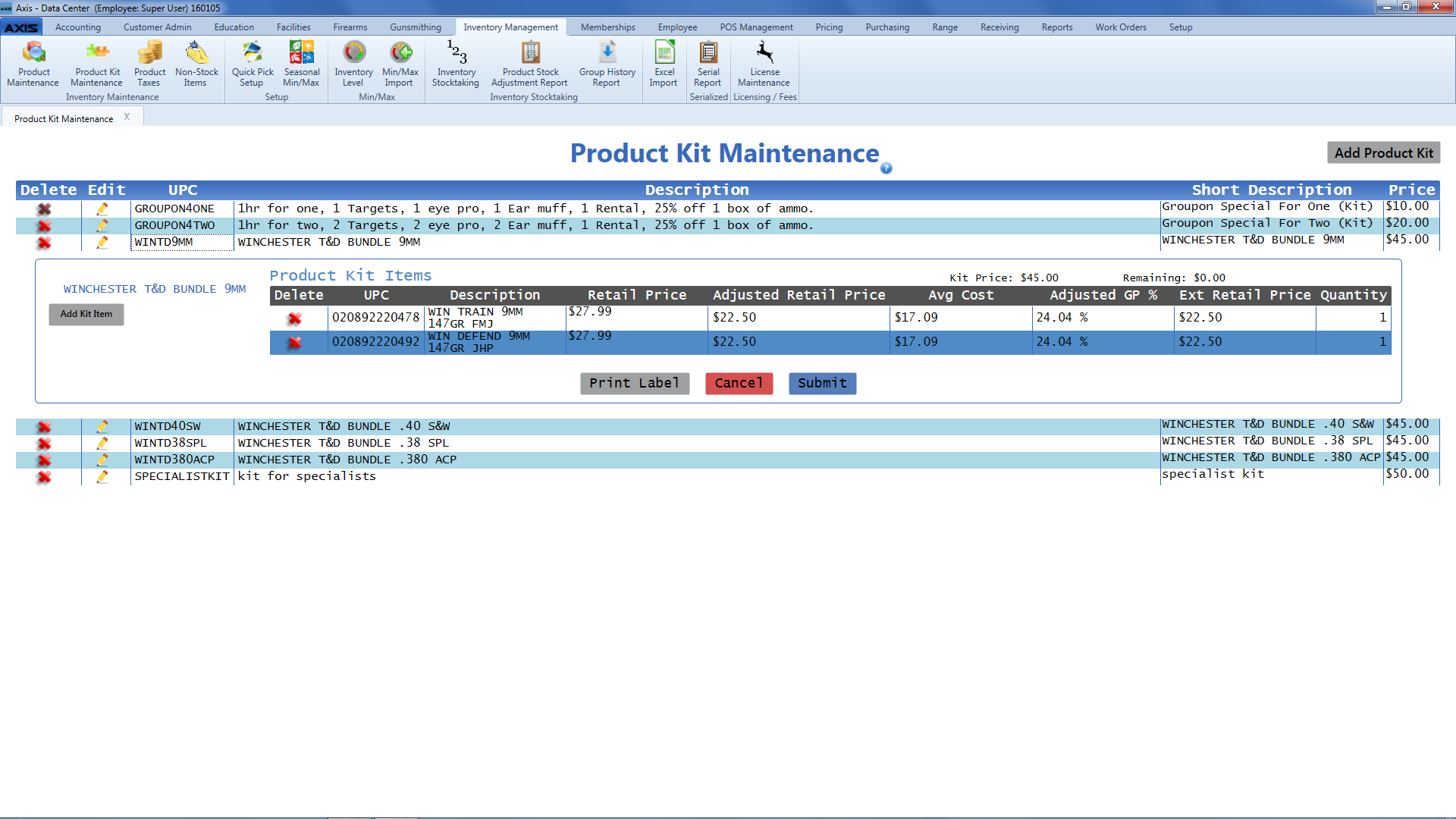
Task: Delete the GROUPON4ONE kit row
Action: [x=45, y=209]
